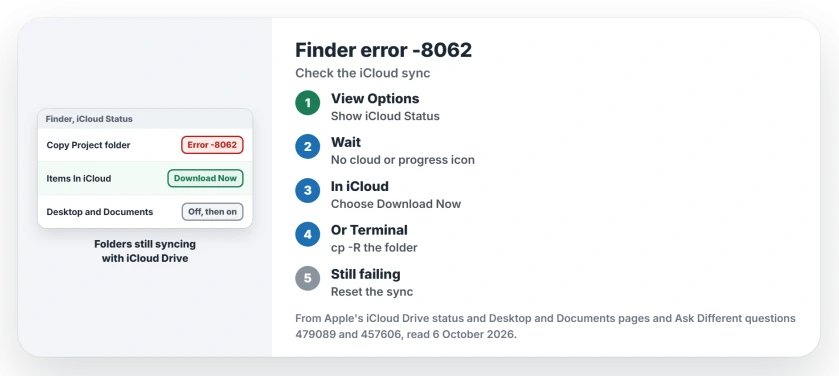Click the blue number 2 step circle
Screen dimensions: 839x376
(308, 147)
